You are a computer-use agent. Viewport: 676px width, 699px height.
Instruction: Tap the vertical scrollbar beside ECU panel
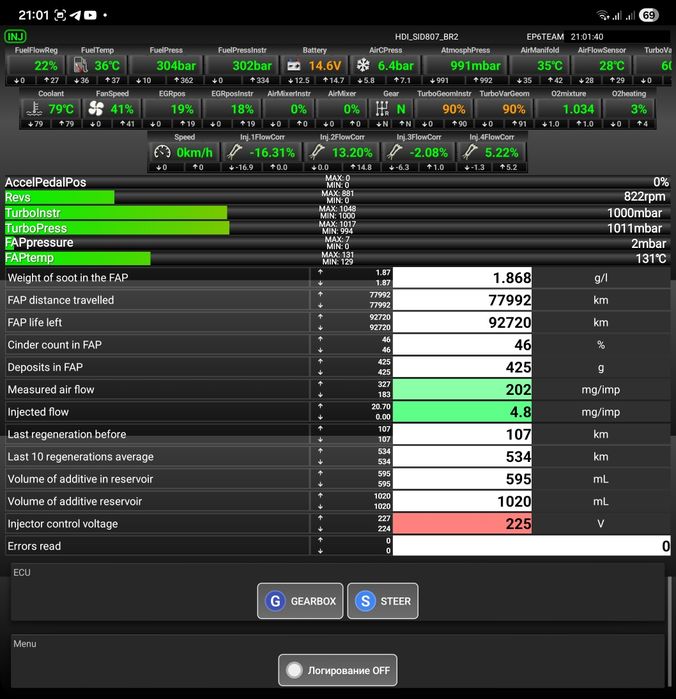coord(669,631)
